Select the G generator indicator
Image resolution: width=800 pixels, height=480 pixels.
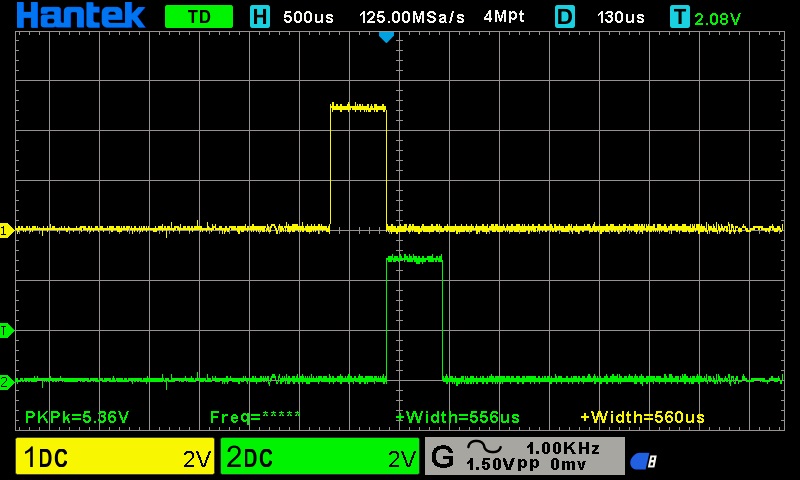(x=441, y=458)
